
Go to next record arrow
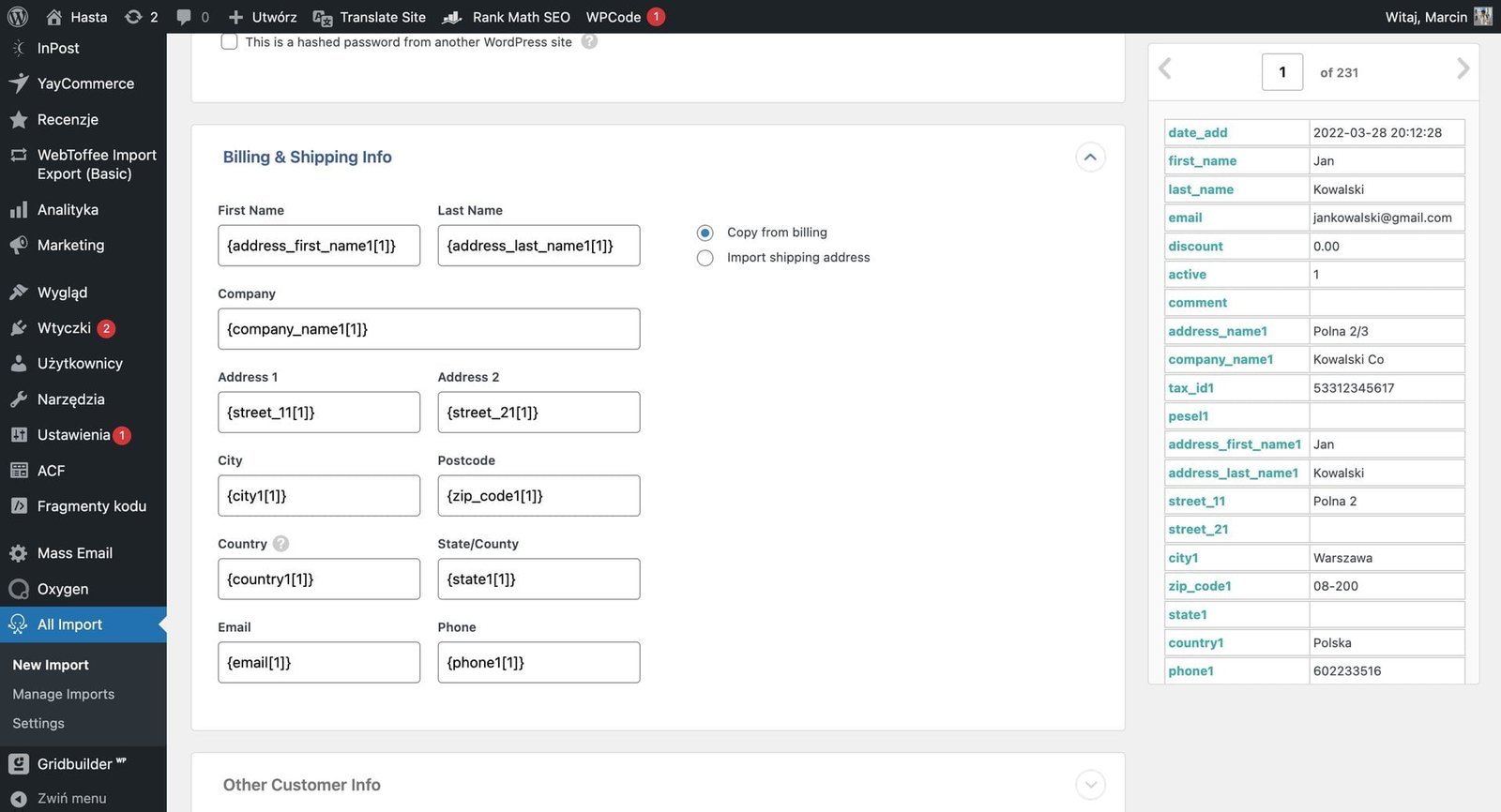[x=1462, y=68]
